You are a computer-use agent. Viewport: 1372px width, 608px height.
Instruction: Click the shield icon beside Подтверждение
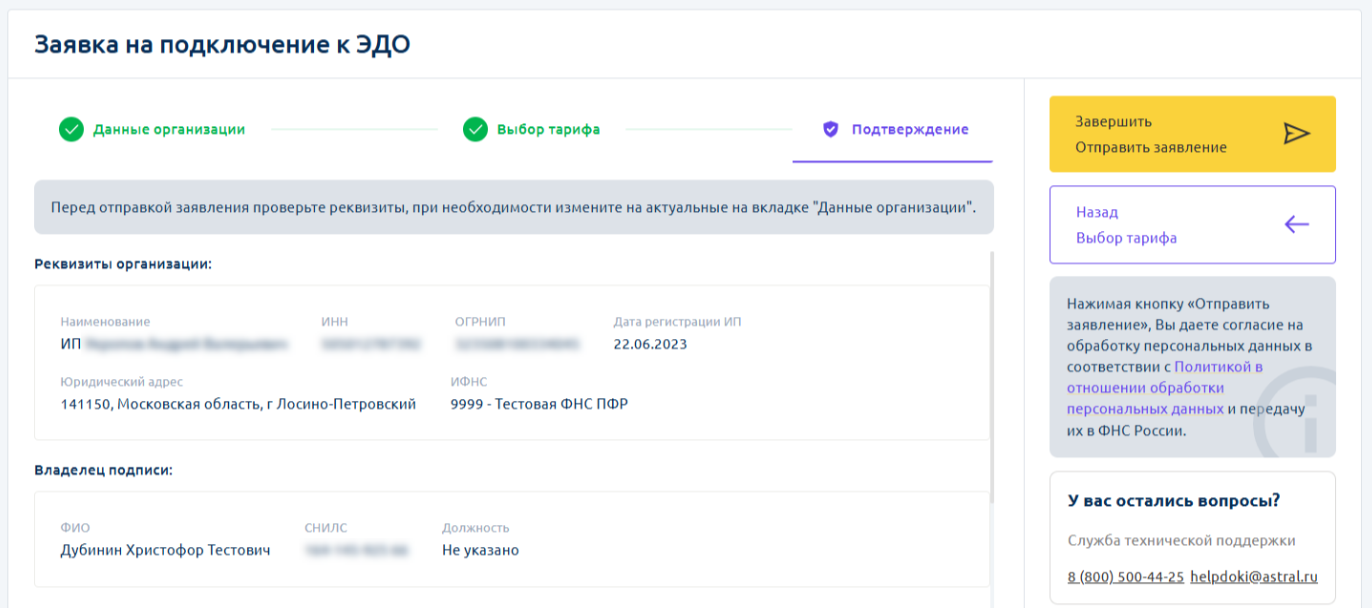point(830,129)
